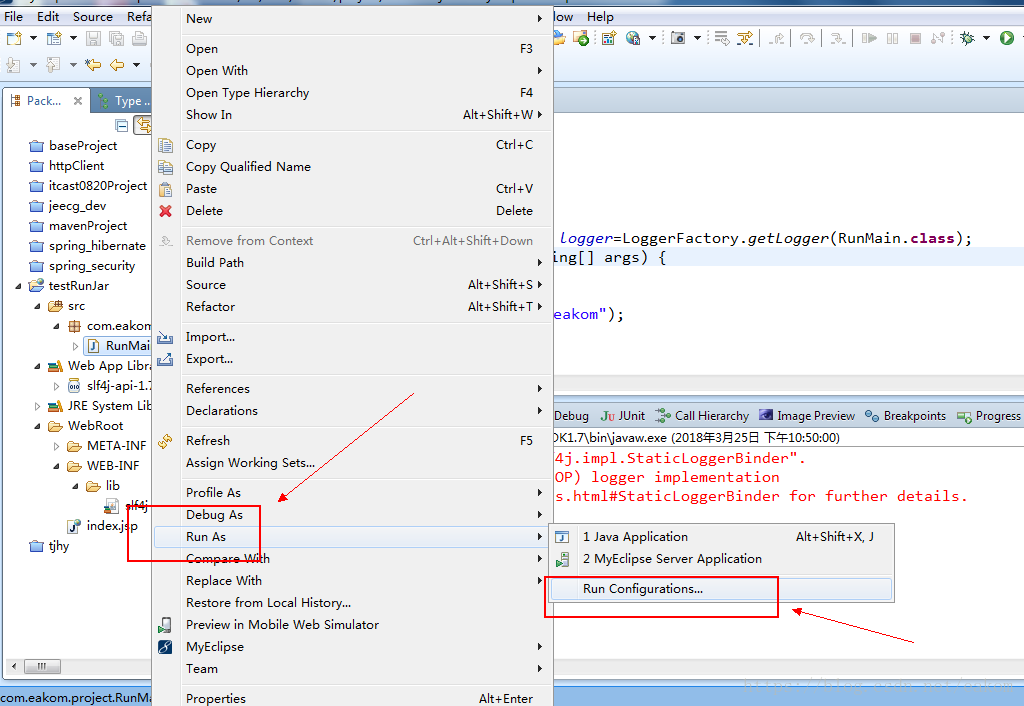Open the Help menu
Viewport: 1024px width, 706px height.
pos(600,16)
